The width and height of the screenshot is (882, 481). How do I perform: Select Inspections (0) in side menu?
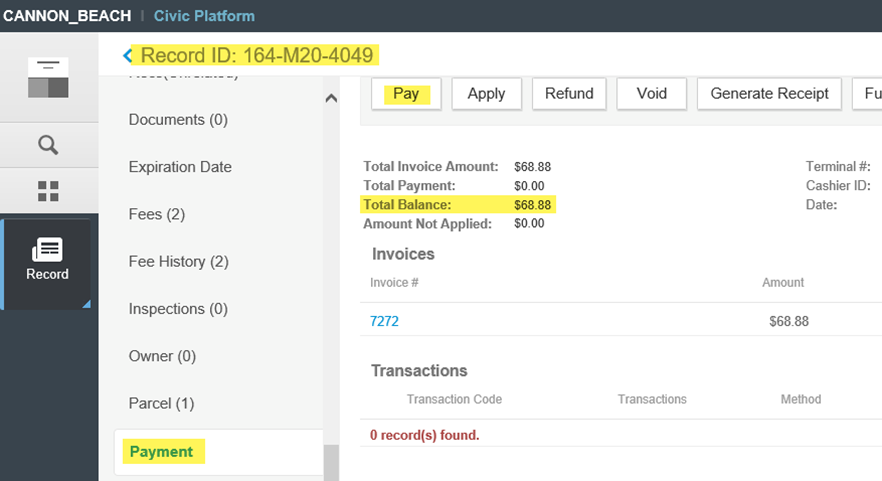(x=178, y=309)
